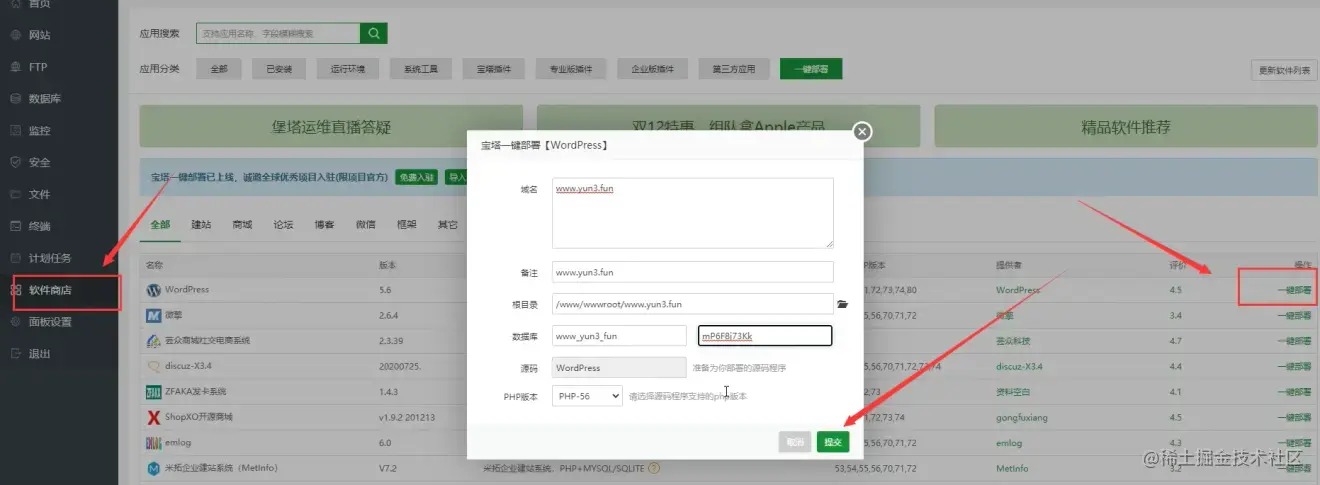The width and height of the screenshot is (1320, 485).
Task: Open 网站 in the sidebar
Action: (40, 35)
